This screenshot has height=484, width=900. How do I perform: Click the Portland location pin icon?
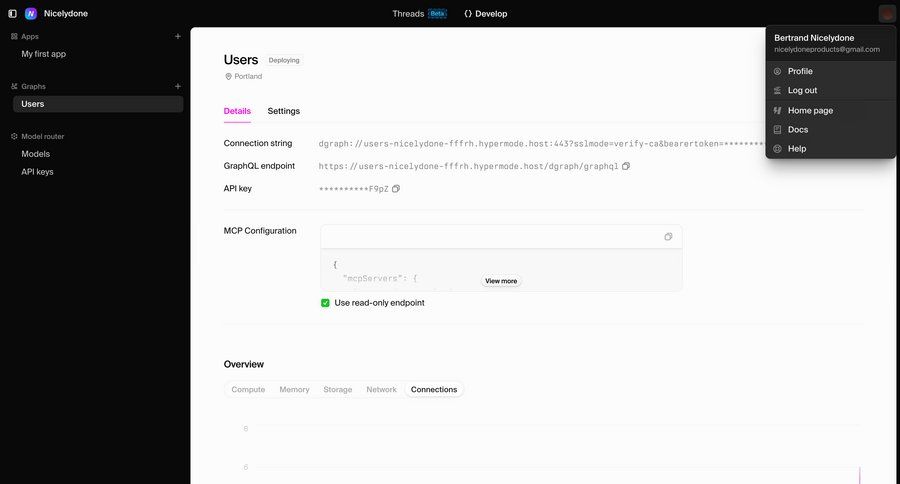point(228,76)
